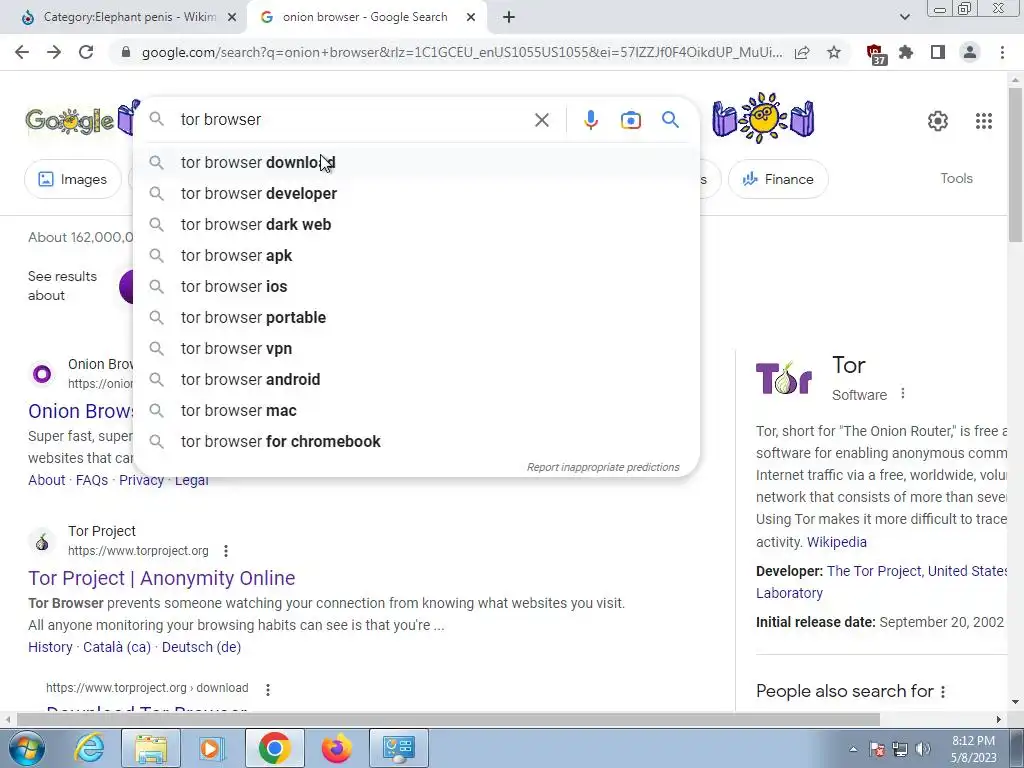
Task: Choose suggestion tor browser apk
Action: click(416, 255)
